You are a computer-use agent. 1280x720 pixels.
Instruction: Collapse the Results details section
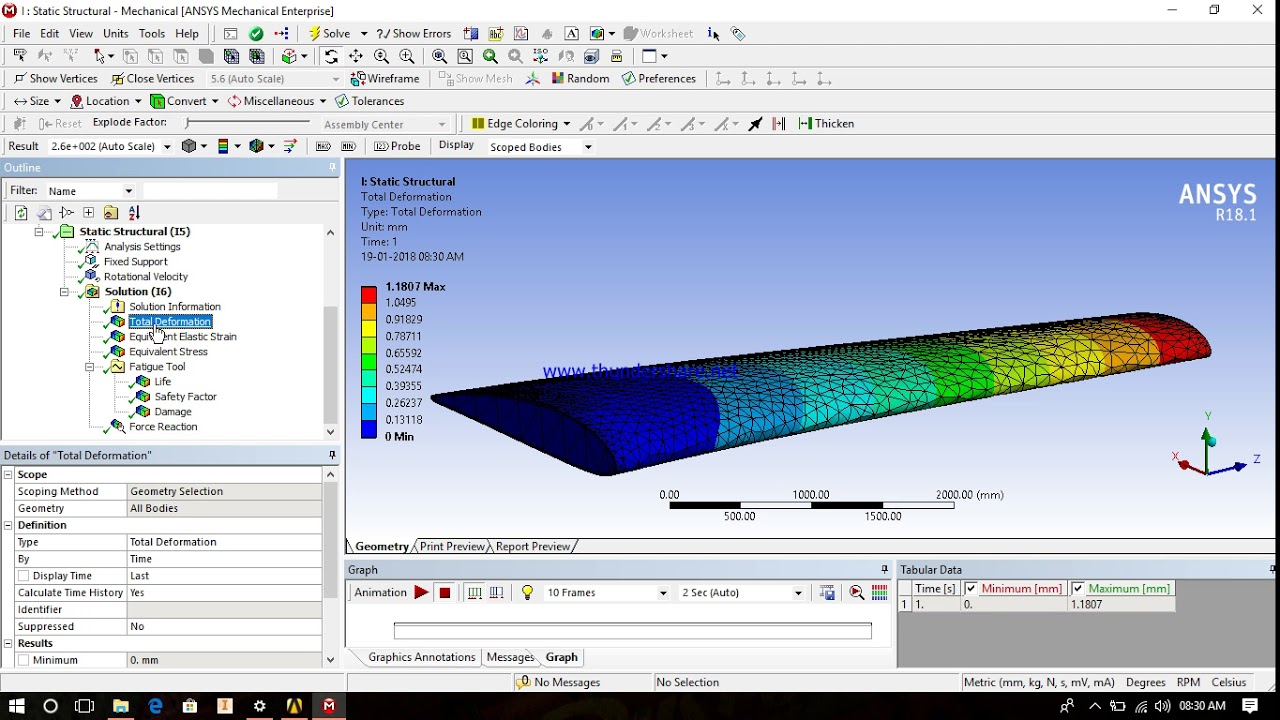tap(8, 643)
